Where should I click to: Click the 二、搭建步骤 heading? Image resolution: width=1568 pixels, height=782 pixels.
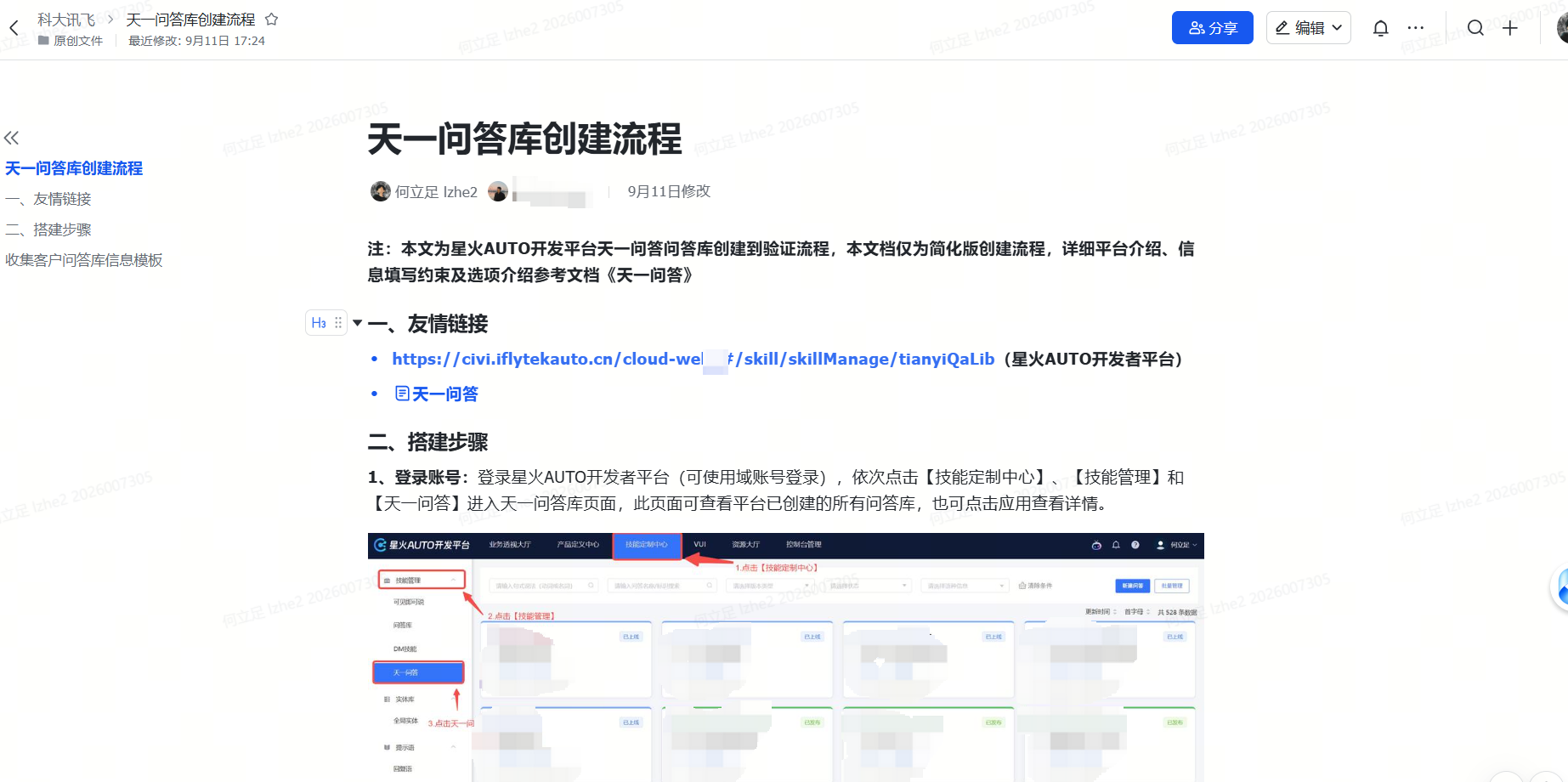click(427, 442)
